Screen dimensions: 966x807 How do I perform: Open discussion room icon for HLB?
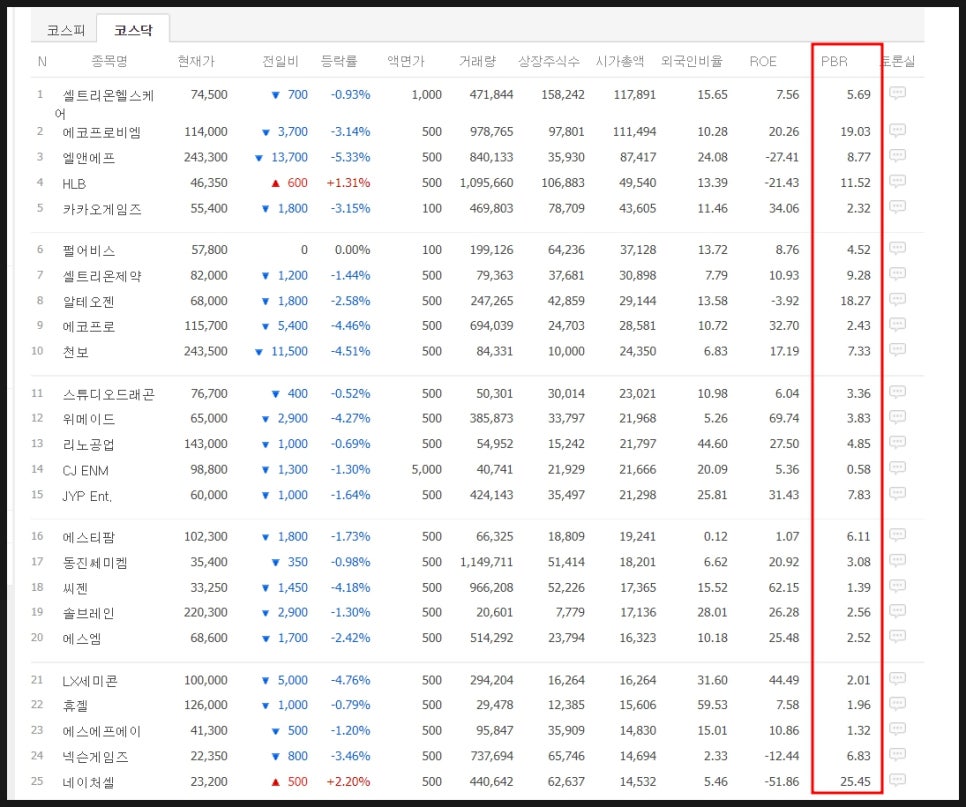(897, 182)
